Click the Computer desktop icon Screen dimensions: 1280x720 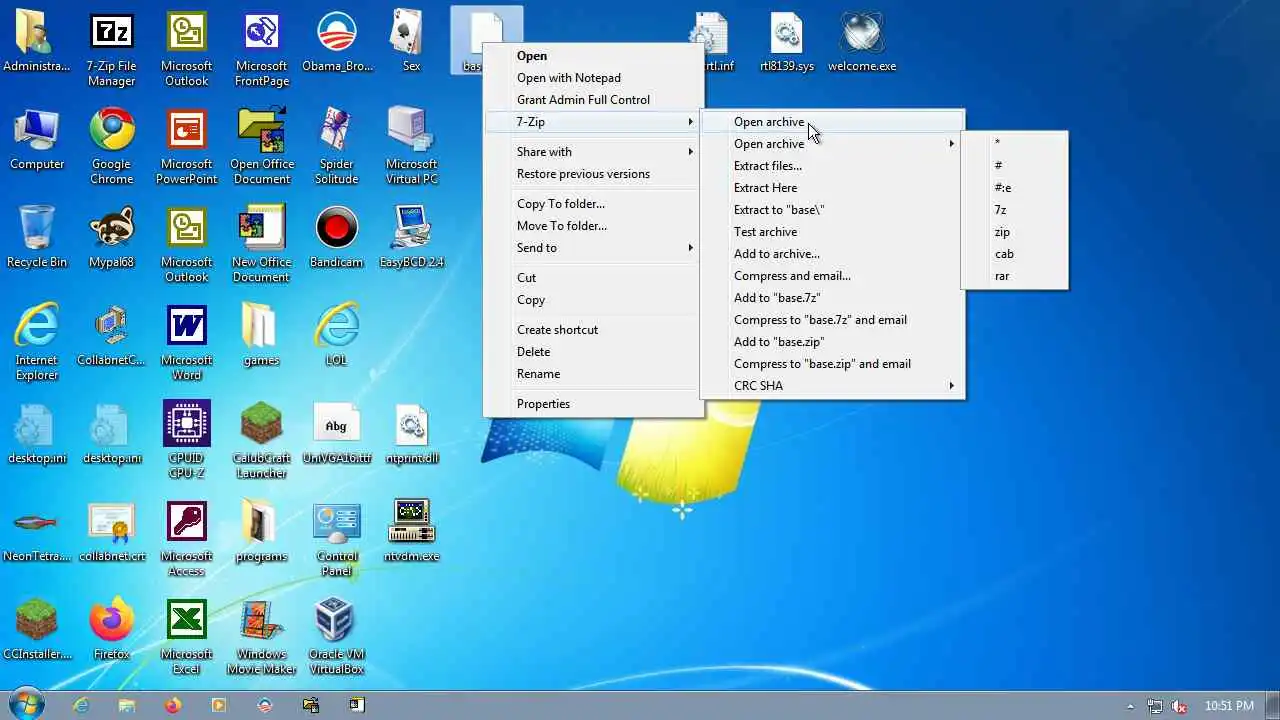(37, 140)
